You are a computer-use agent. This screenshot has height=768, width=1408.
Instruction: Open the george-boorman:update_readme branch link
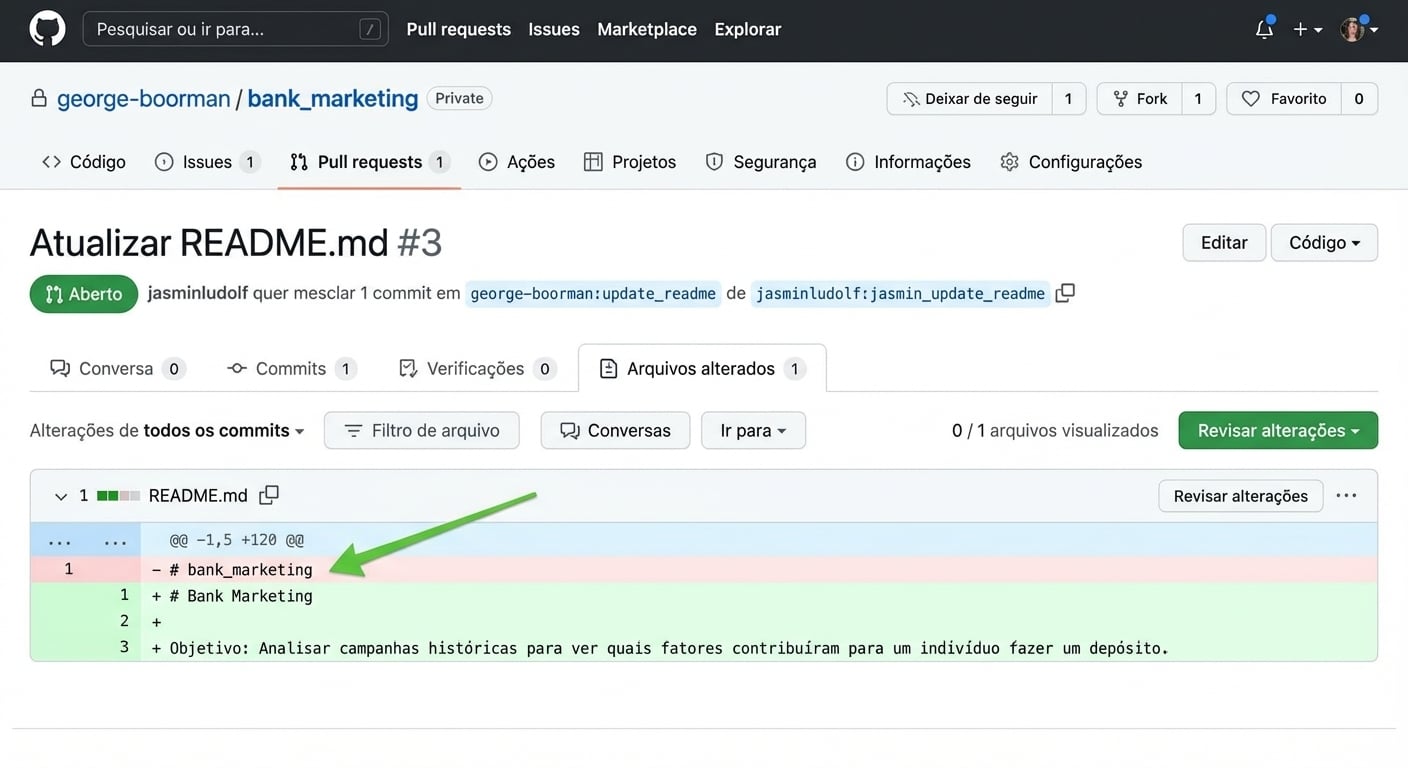point(593,293)
